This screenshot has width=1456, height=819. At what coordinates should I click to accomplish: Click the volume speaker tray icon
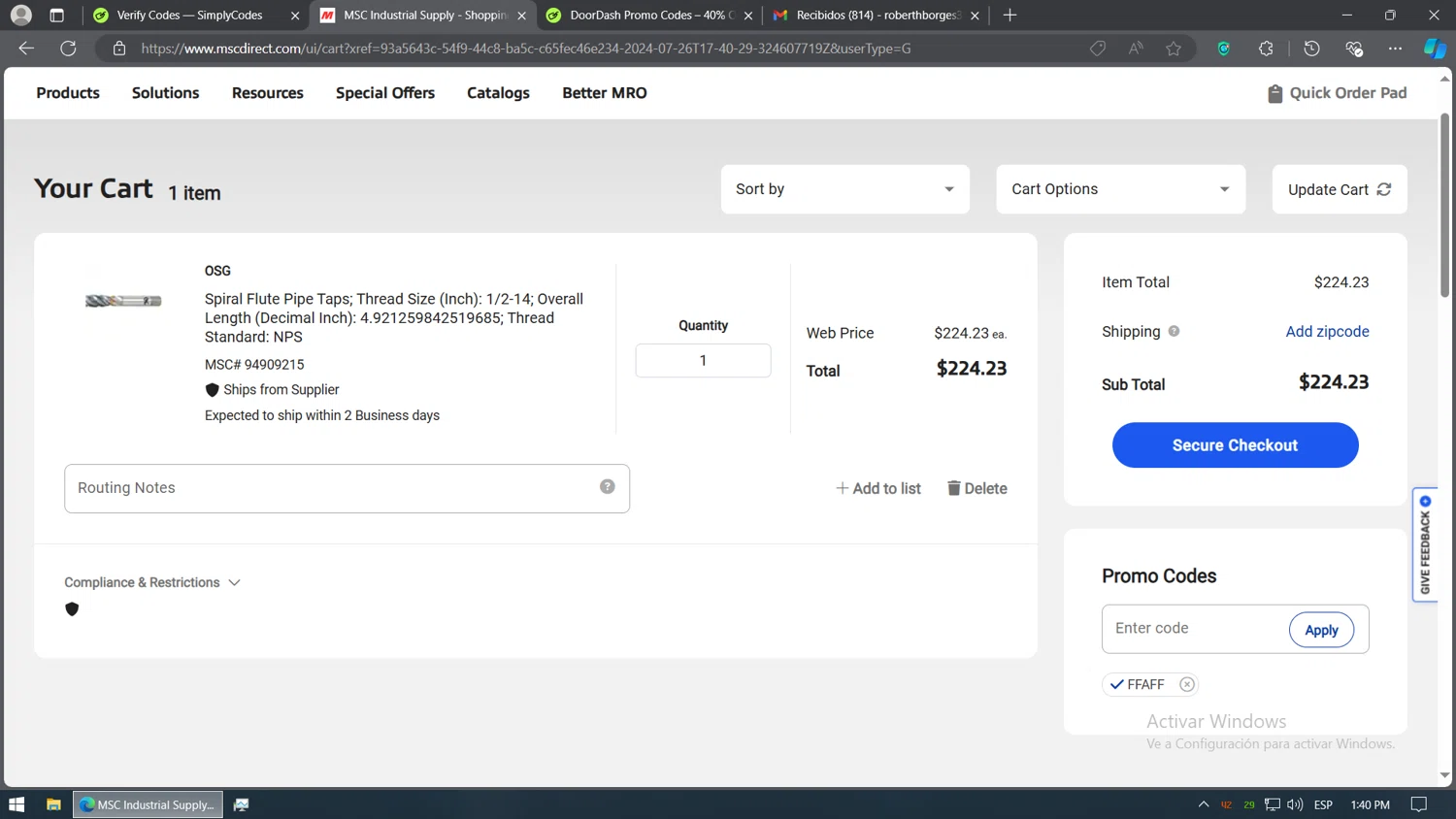tap(1295, 804)
